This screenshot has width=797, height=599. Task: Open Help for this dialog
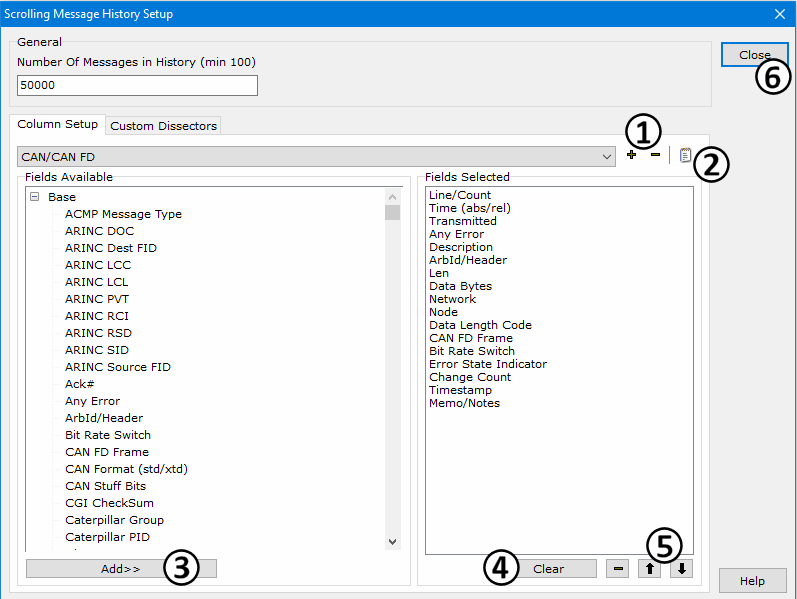(753, 581)
